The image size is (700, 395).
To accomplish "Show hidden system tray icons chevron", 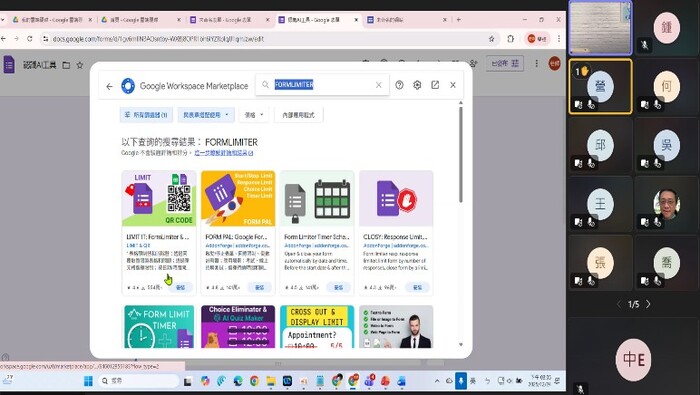I will pyautogui.click(x=437, y=381).
